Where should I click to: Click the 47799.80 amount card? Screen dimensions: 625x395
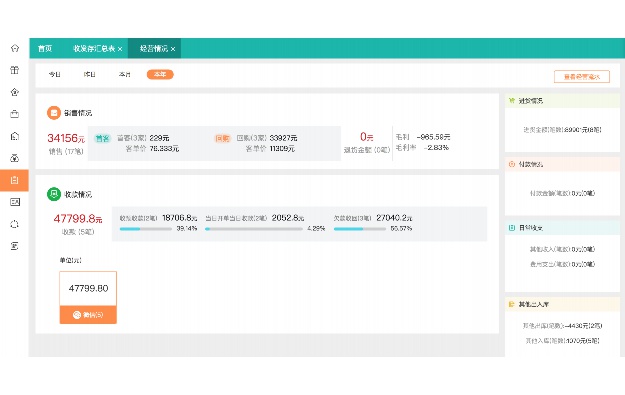88,289
